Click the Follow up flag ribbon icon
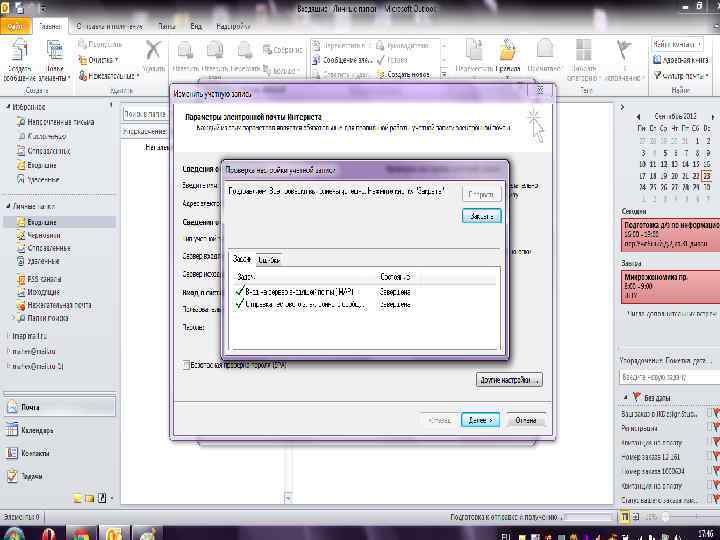720x540 pixels. coord(623,51)
